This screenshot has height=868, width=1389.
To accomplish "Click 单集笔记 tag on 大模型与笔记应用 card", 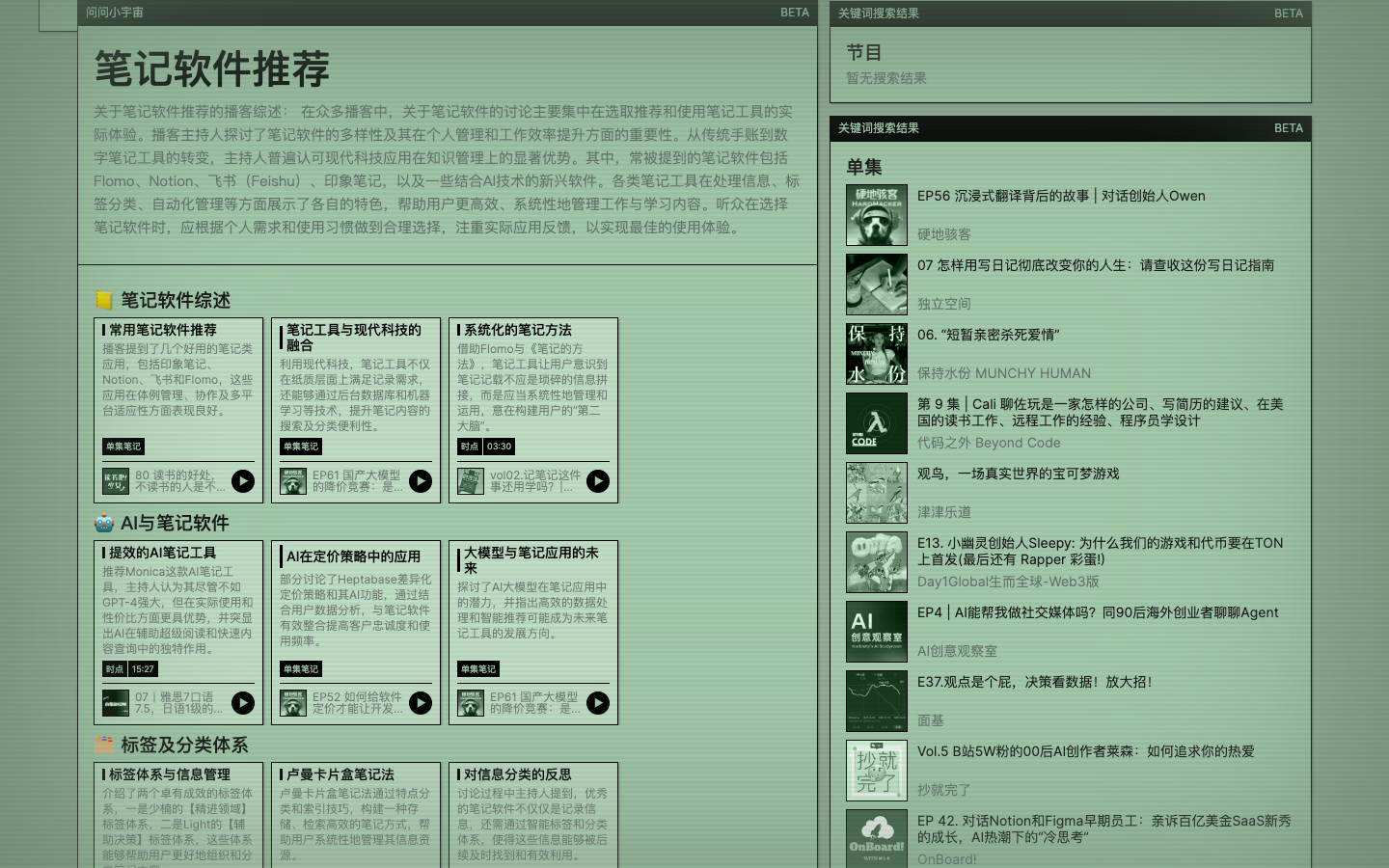I will pyautogui.click(x=478, y=669).
